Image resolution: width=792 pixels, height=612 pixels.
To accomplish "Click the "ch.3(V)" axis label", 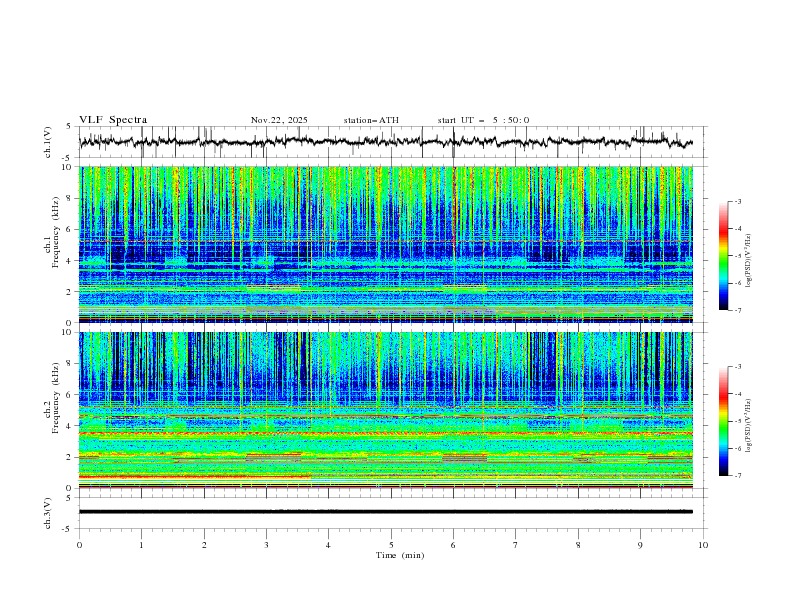I will pyautogui.click(x=48, y=513).
